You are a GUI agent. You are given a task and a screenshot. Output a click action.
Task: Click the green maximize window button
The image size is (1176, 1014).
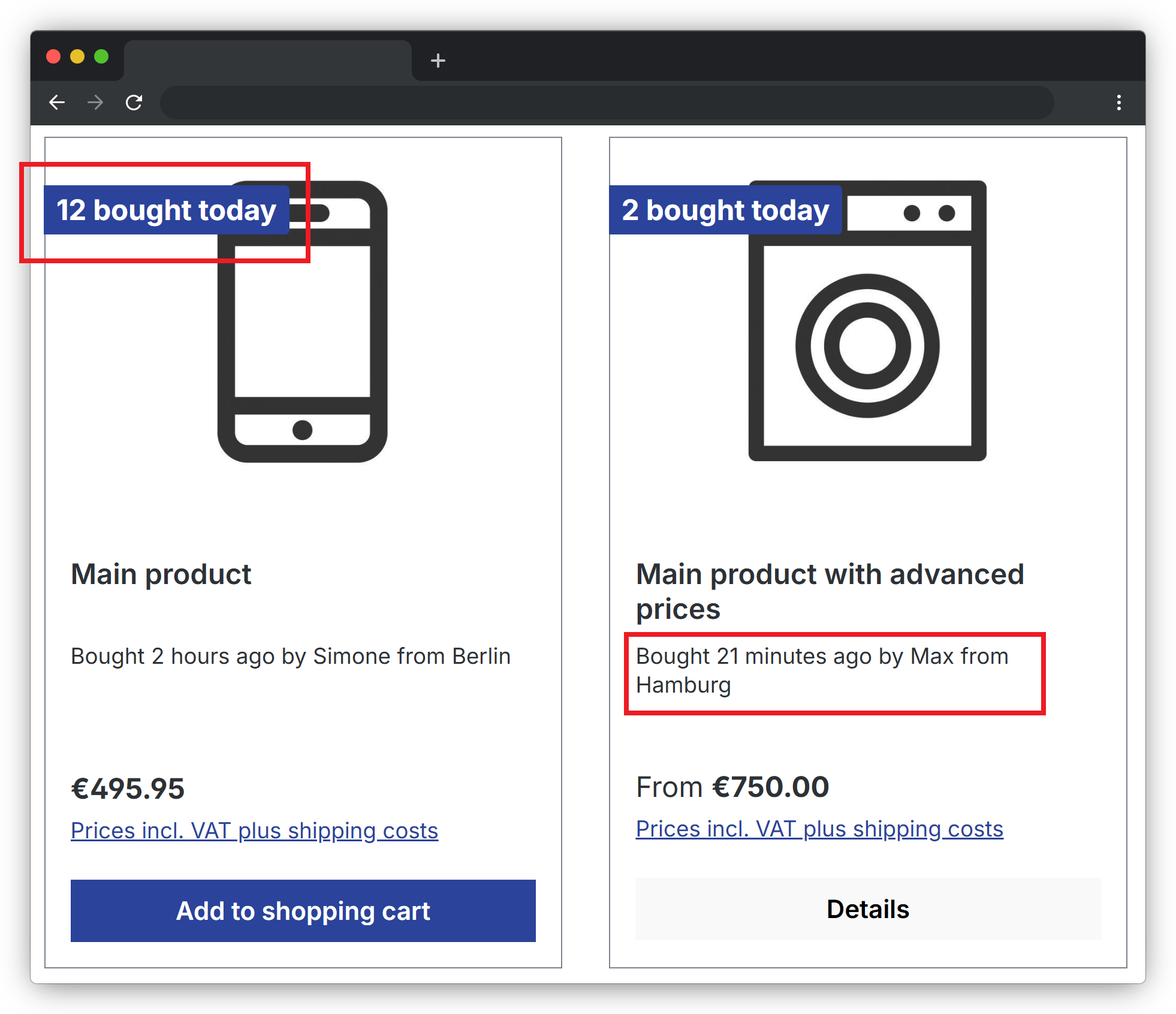click(x=101, y=56)
